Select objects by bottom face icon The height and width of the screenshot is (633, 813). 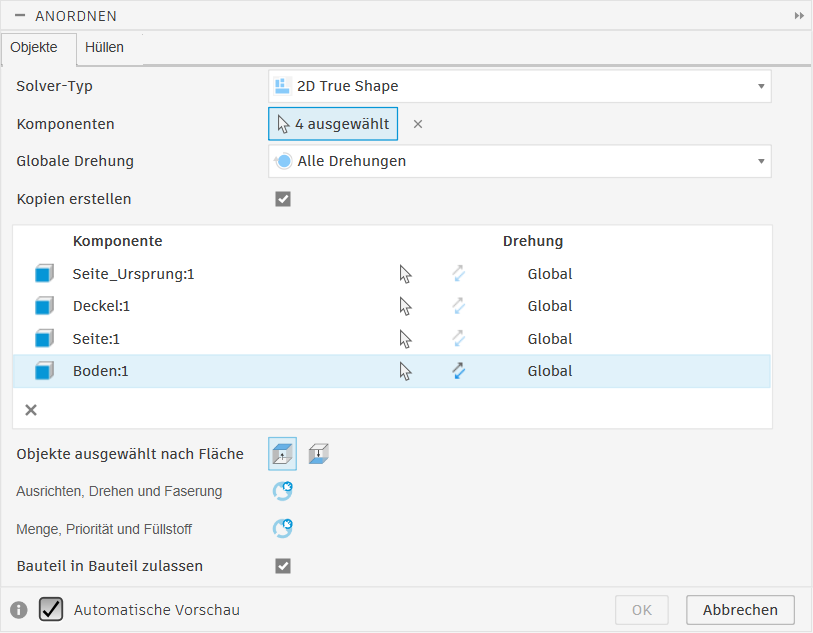pyautogui.click(x=318, y=454)
